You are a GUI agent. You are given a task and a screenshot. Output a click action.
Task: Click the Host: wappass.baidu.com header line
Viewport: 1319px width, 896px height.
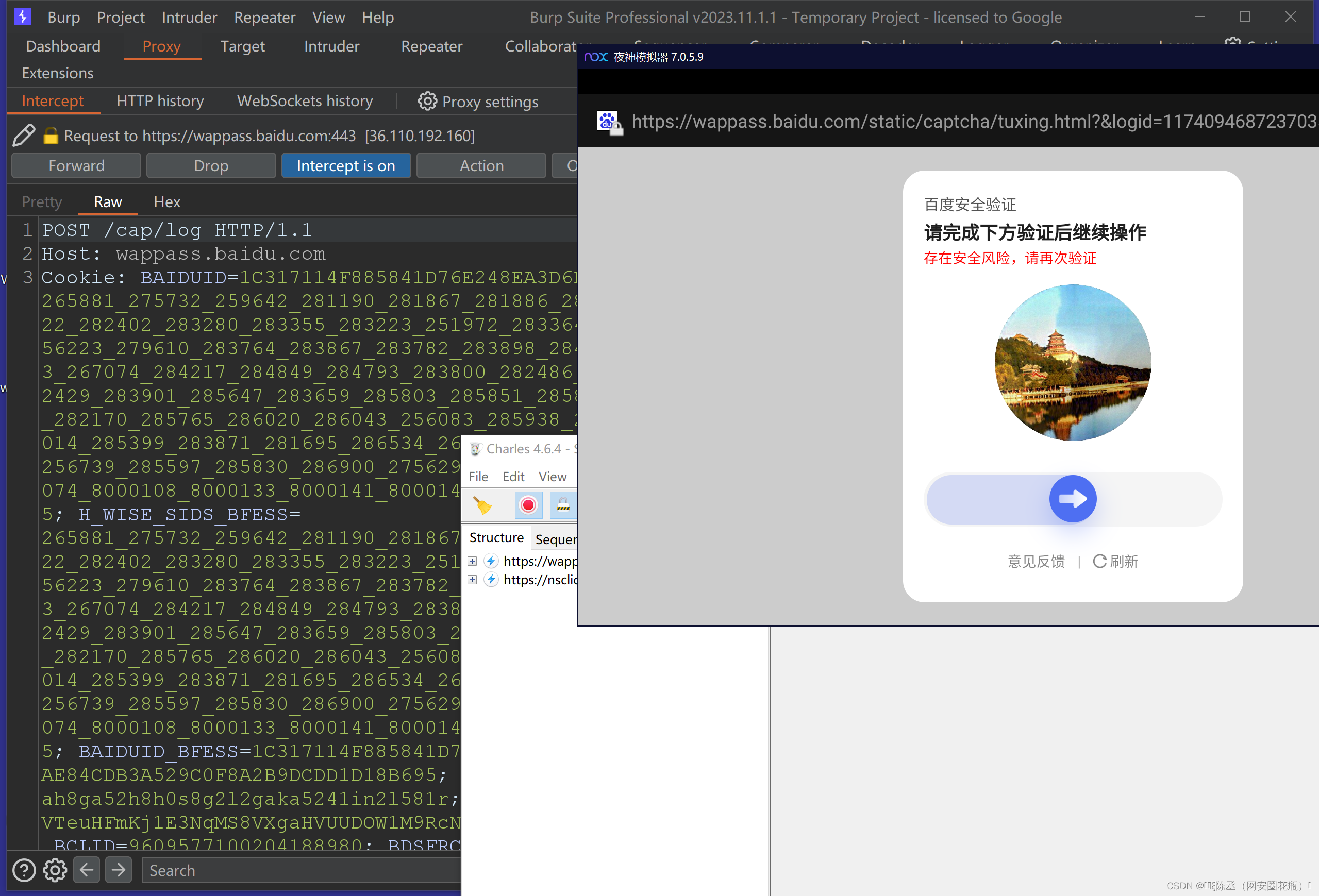[183, 253]
